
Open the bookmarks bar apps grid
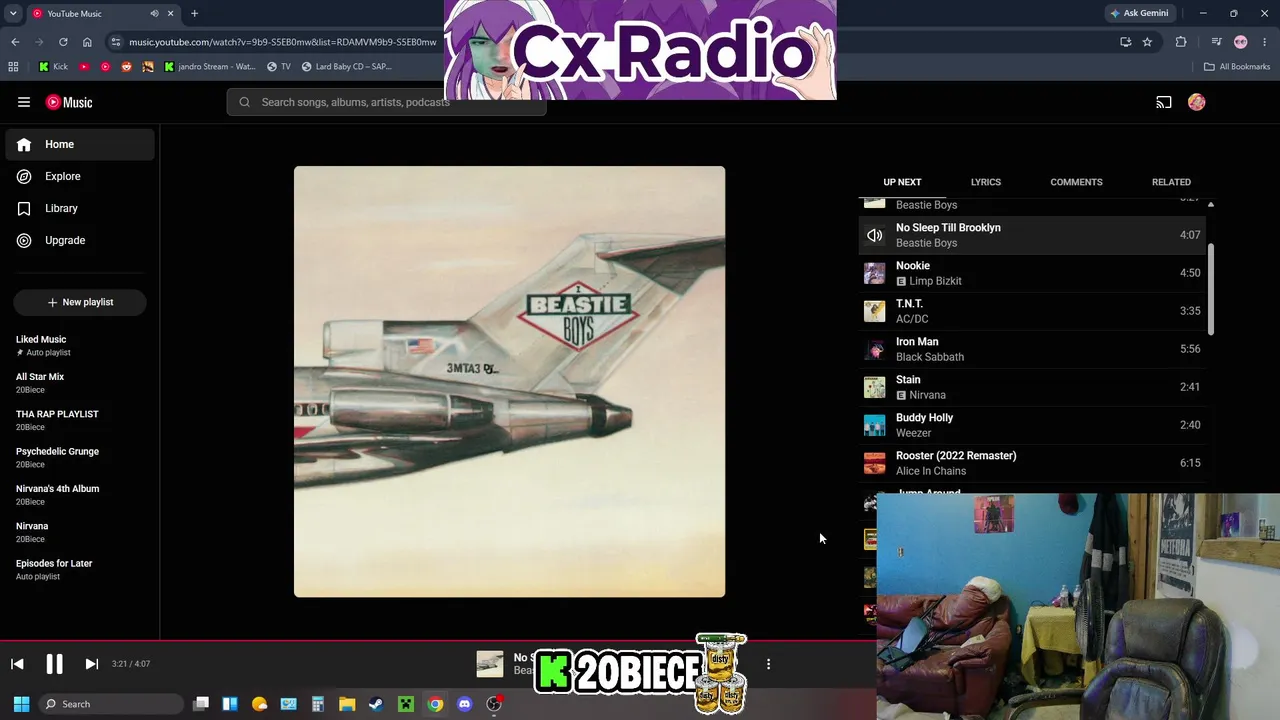click(13, 67)
